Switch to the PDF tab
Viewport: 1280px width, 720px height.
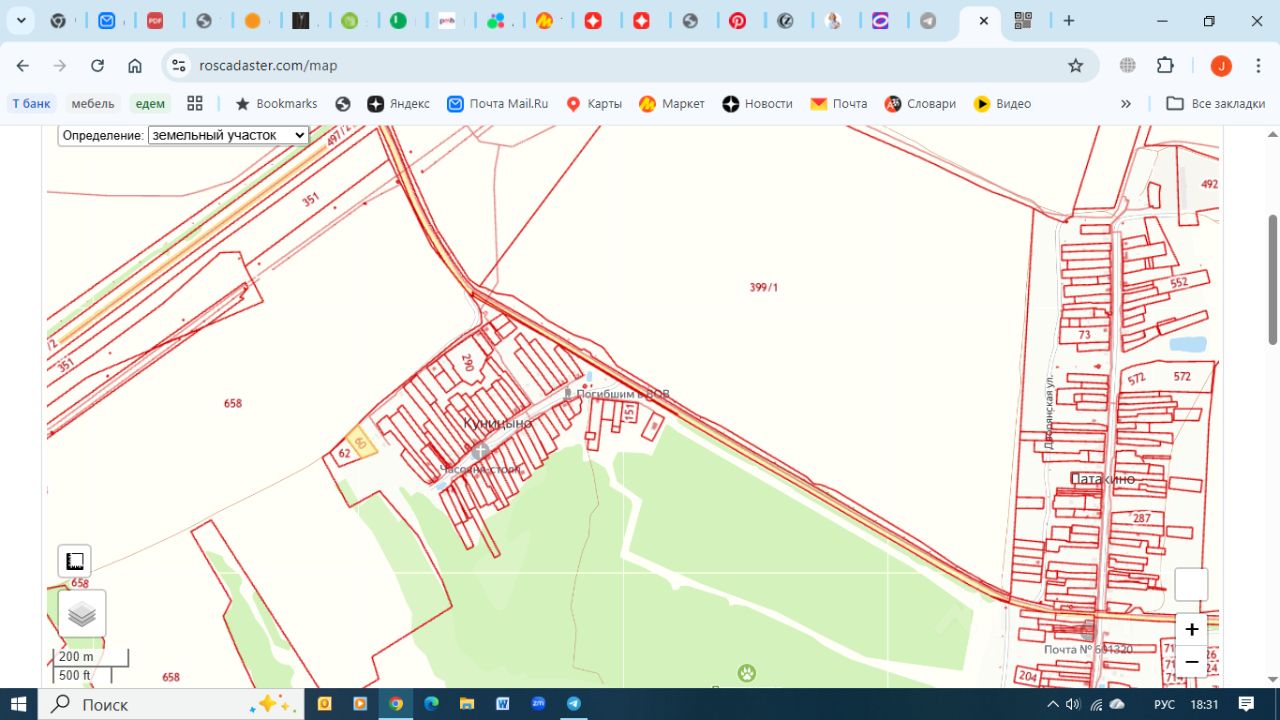(155, 20)
